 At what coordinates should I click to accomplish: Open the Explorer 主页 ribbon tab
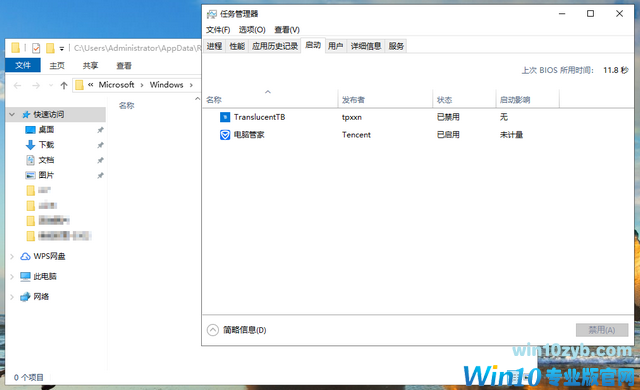[57, 66]
